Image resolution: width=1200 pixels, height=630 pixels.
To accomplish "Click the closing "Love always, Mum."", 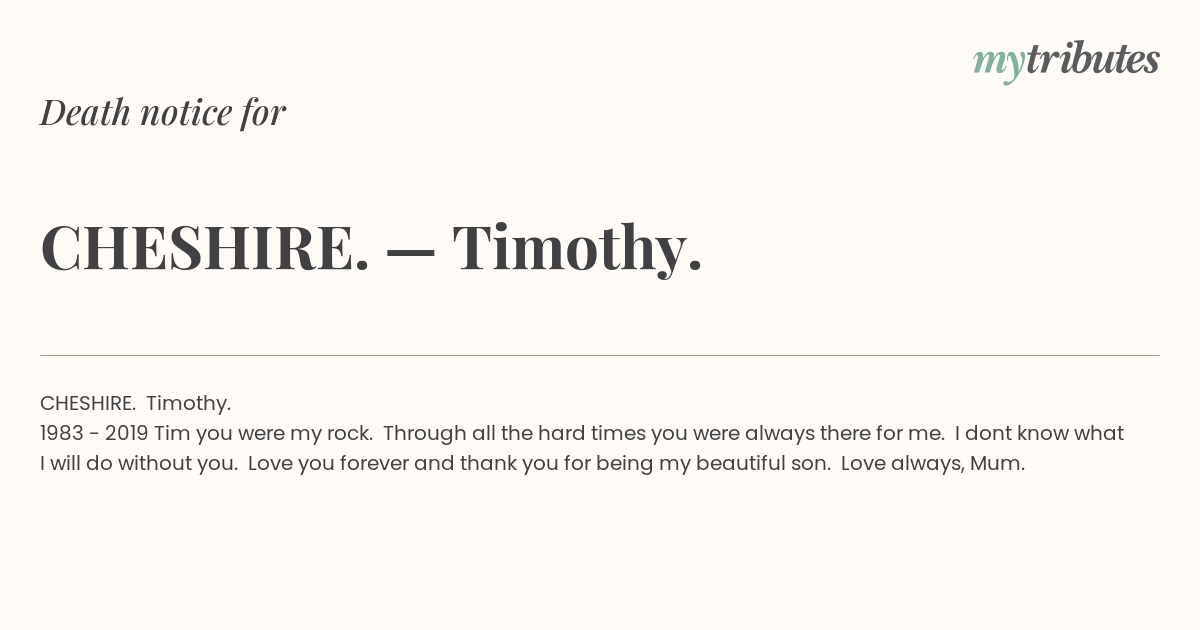I will tap(933, 464).
